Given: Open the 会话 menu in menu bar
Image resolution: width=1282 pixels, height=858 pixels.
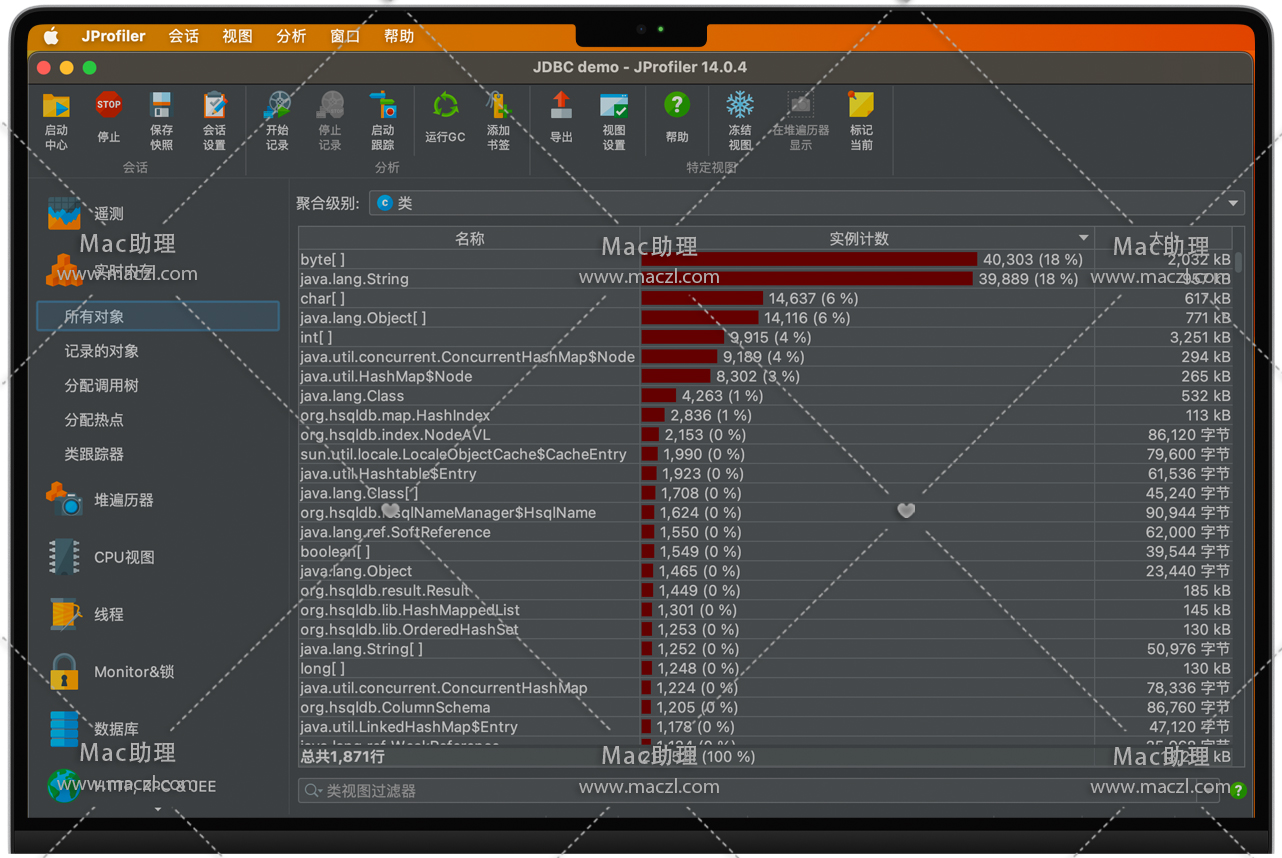Looking at the screenshot, I should point(183,36).
